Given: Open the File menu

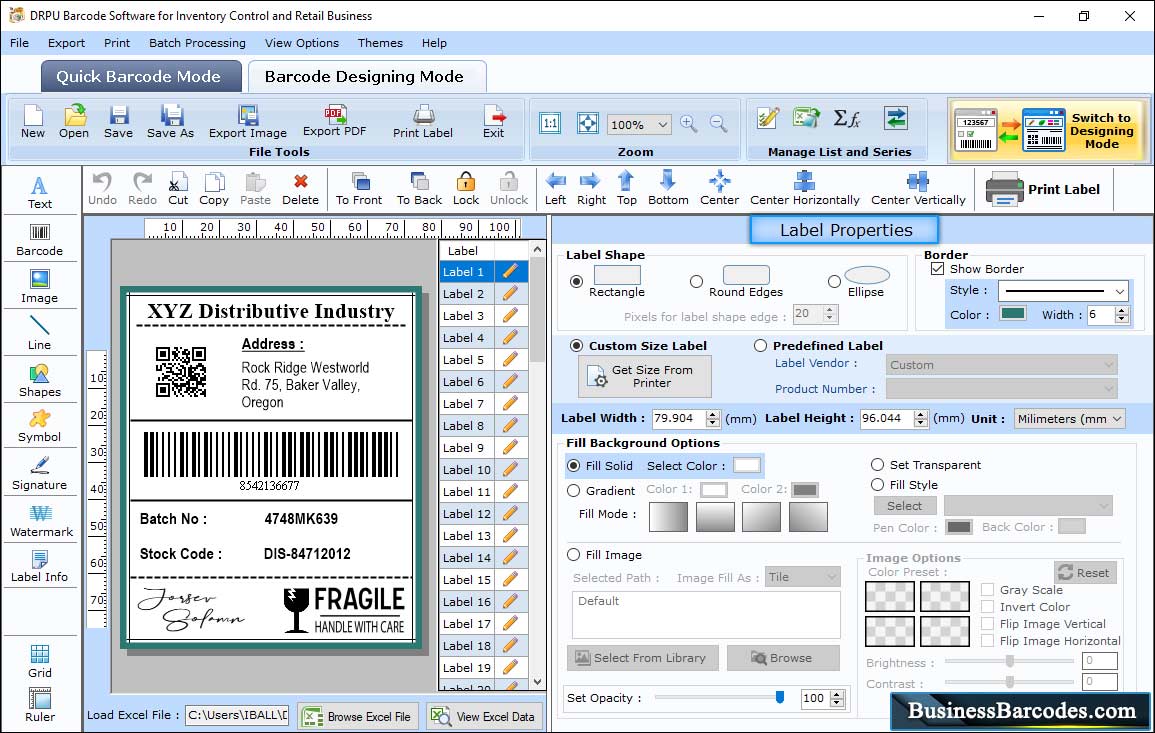Looking at the screenshot, I should [x=20, y=43].
